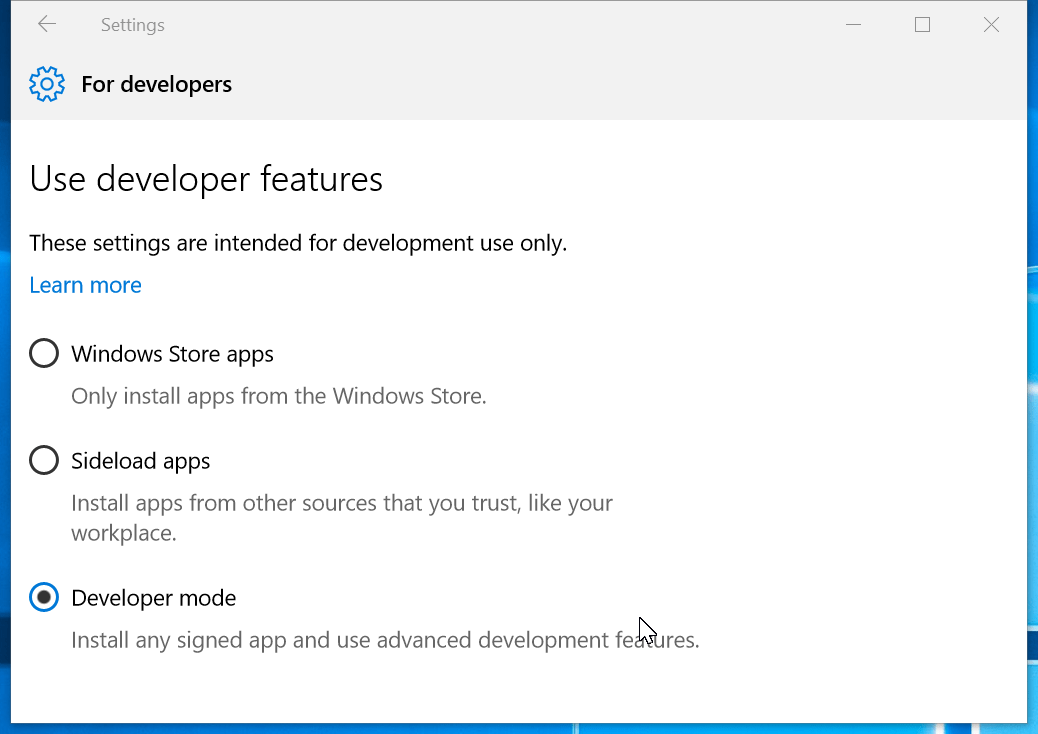Select the Windows Store apps radio circle
This screenshot has height=734, width=1038.
pos(44,354)
